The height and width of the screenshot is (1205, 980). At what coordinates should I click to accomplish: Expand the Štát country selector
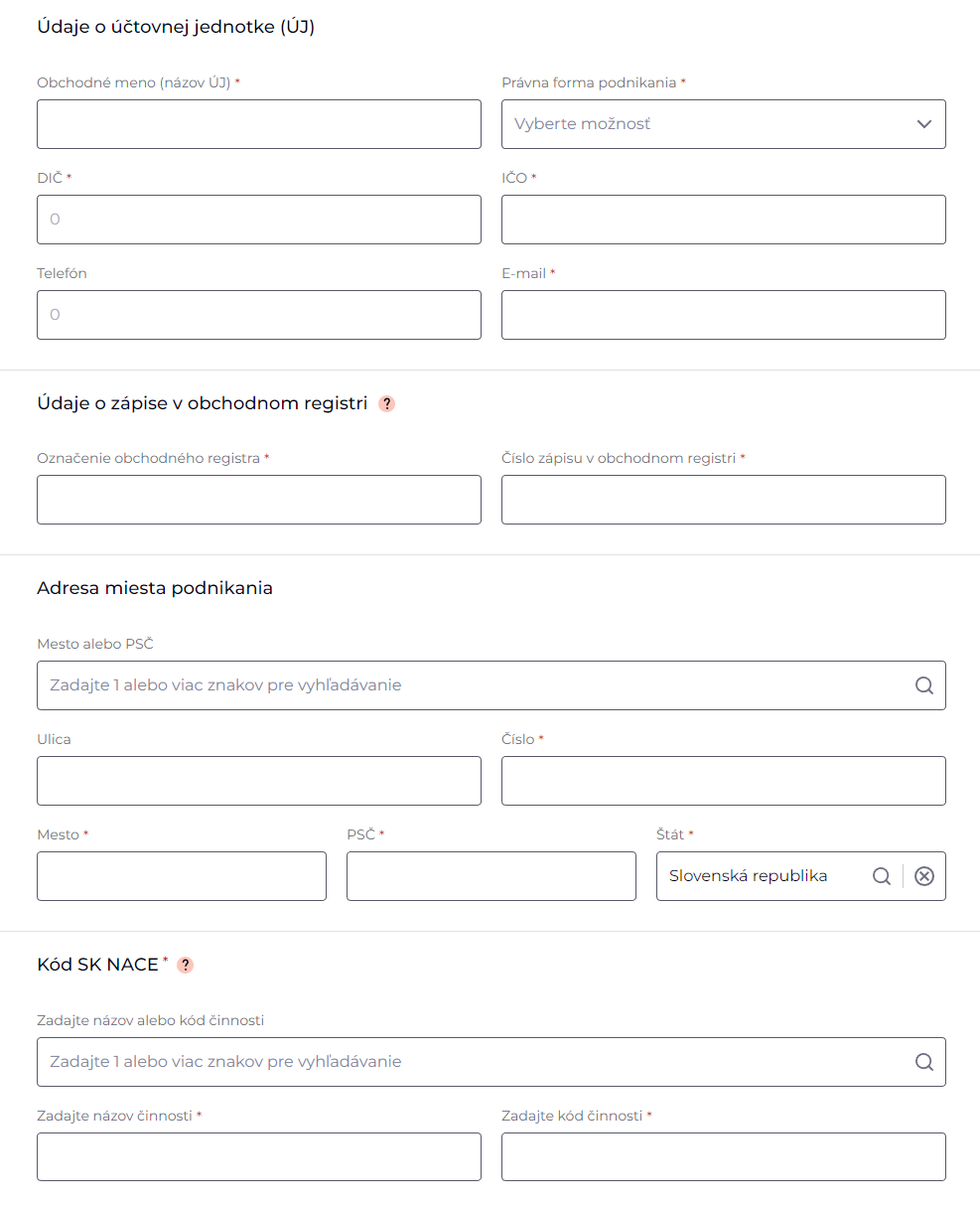[760, 876]
